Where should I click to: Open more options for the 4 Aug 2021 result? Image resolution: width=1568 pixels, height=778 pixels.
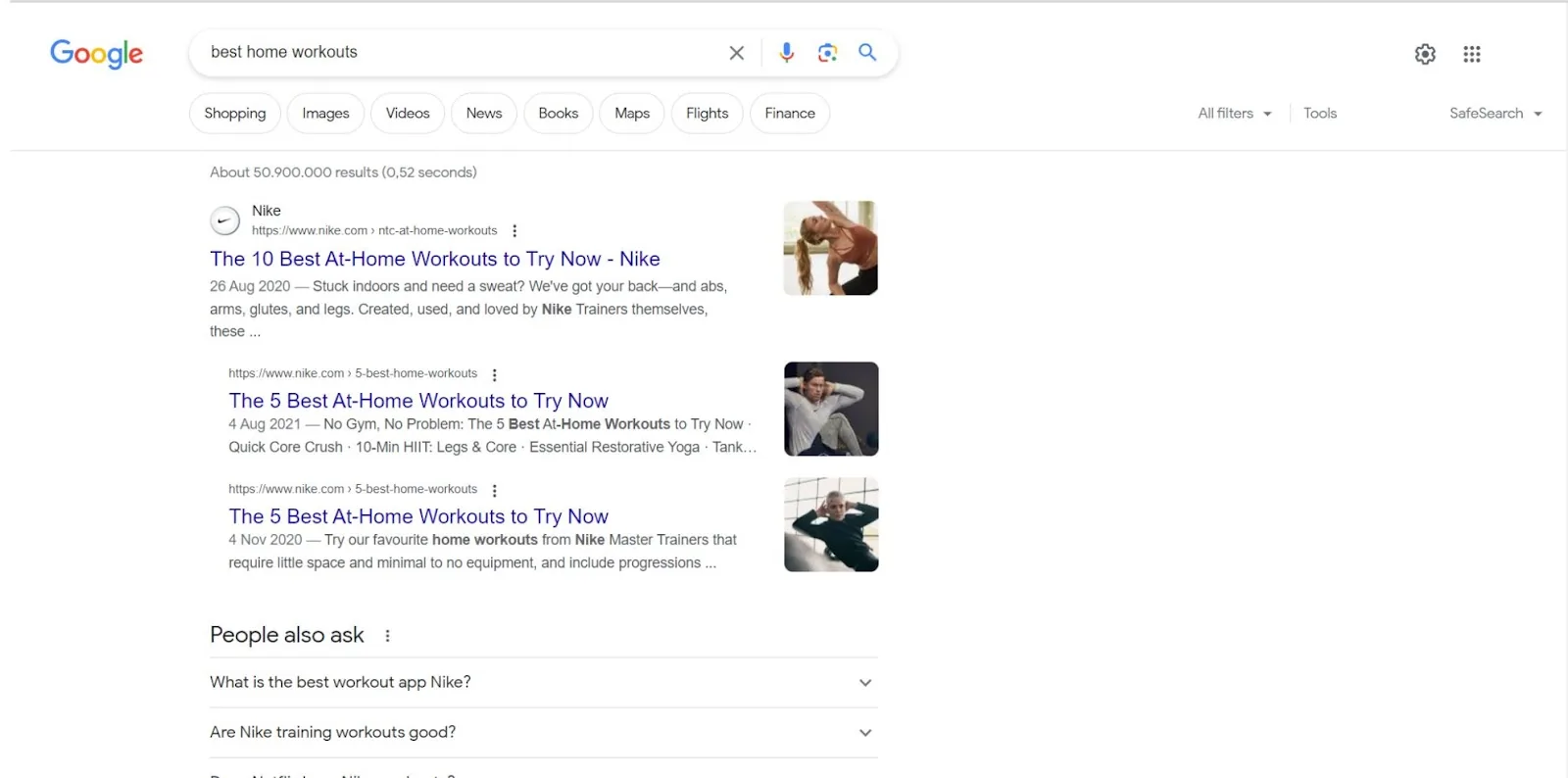pos(494,374)
